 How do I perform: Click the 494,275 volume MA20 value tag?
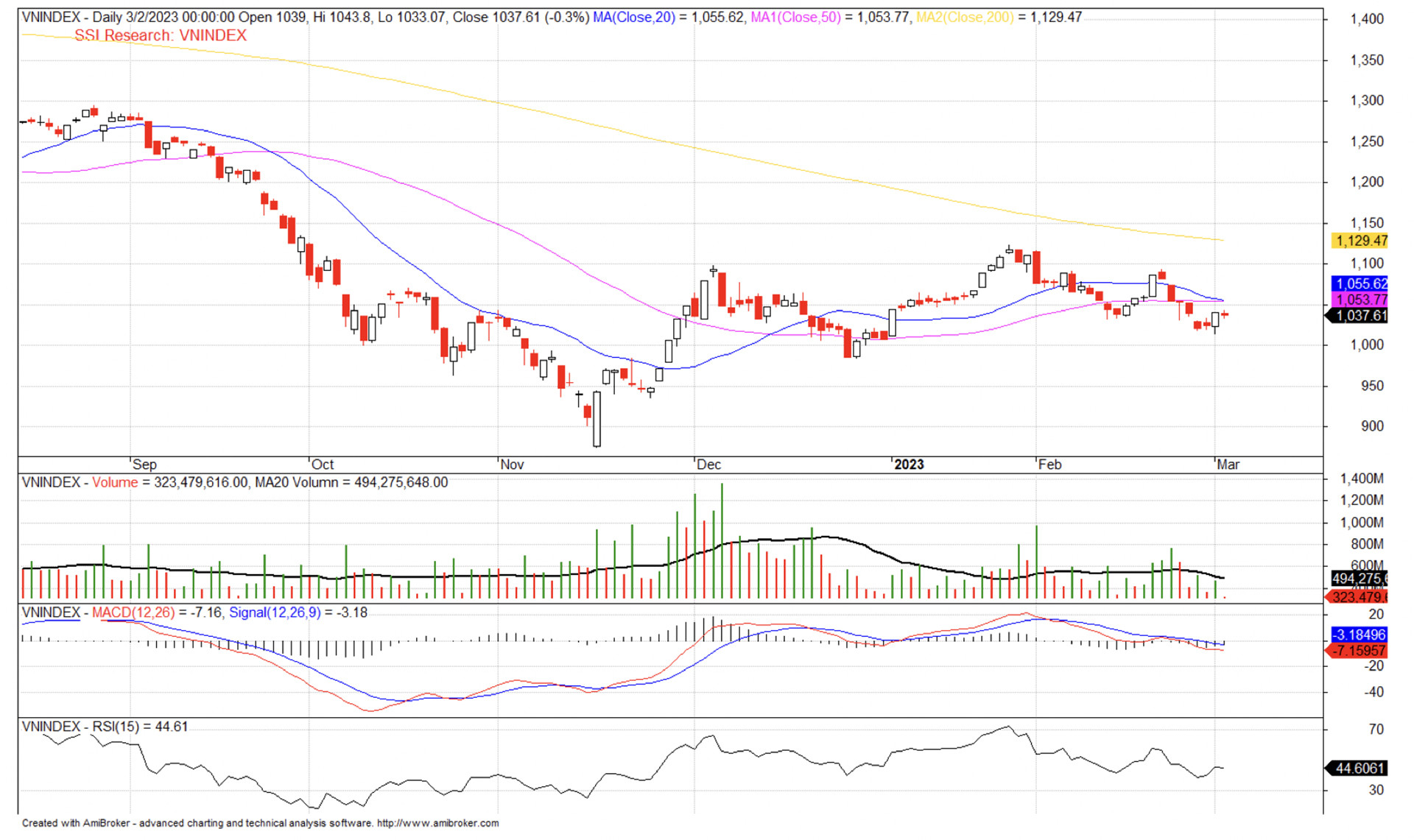[1360, 579]
